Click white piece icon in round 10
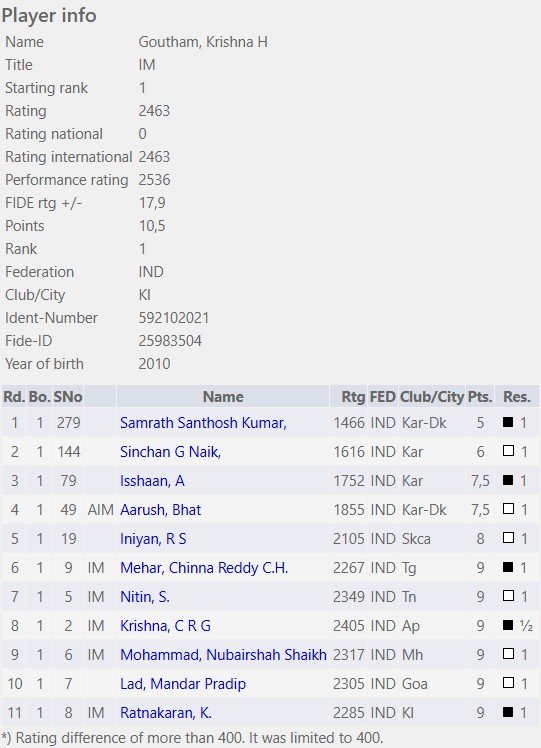Viewport: 541px width, 748px height. click(x=508, y=683)
